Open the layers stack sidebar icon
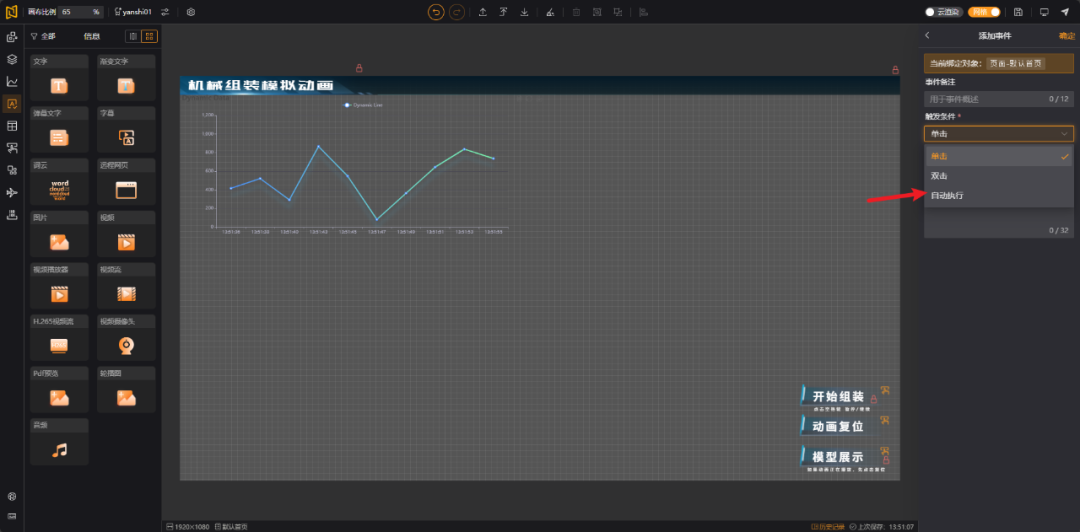Image resolution: width=1080 pixels, height=532 pixels. (x=12, y=59)
